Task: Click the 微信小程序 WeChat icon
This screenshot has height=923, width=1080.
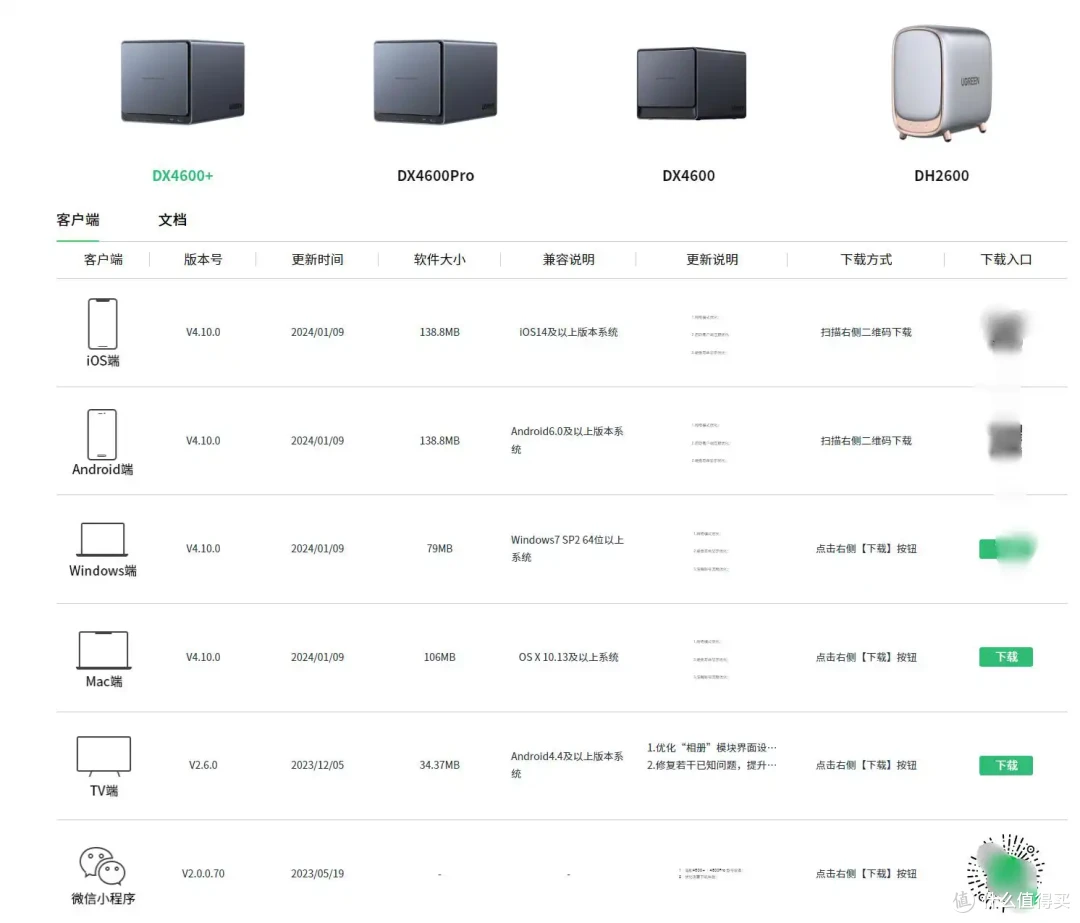Action: coord(103,866)
